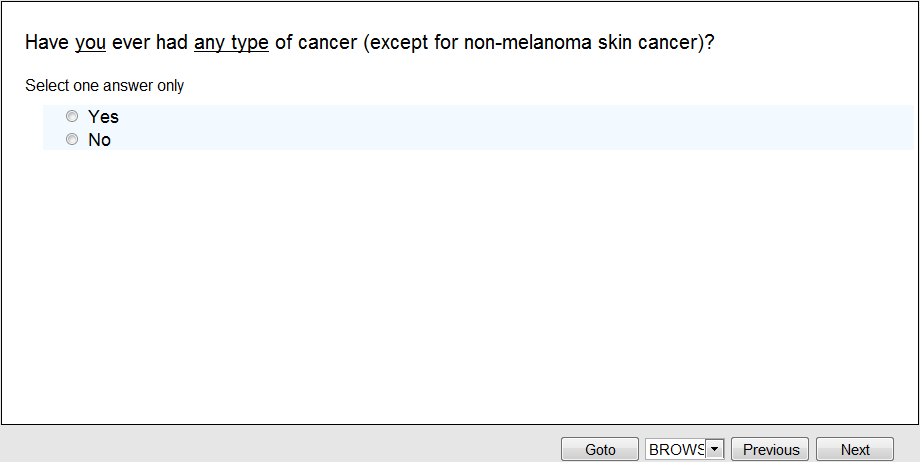Viewport: 920px width, 462px height.
Task: Click the word "Have" starting the question
Action: click(x=47, y=44)
